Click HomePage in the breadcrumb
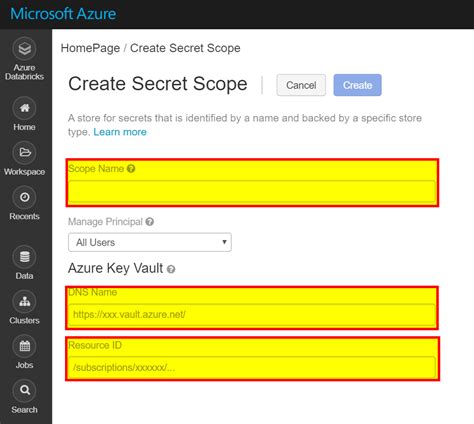 click(90, 48)
